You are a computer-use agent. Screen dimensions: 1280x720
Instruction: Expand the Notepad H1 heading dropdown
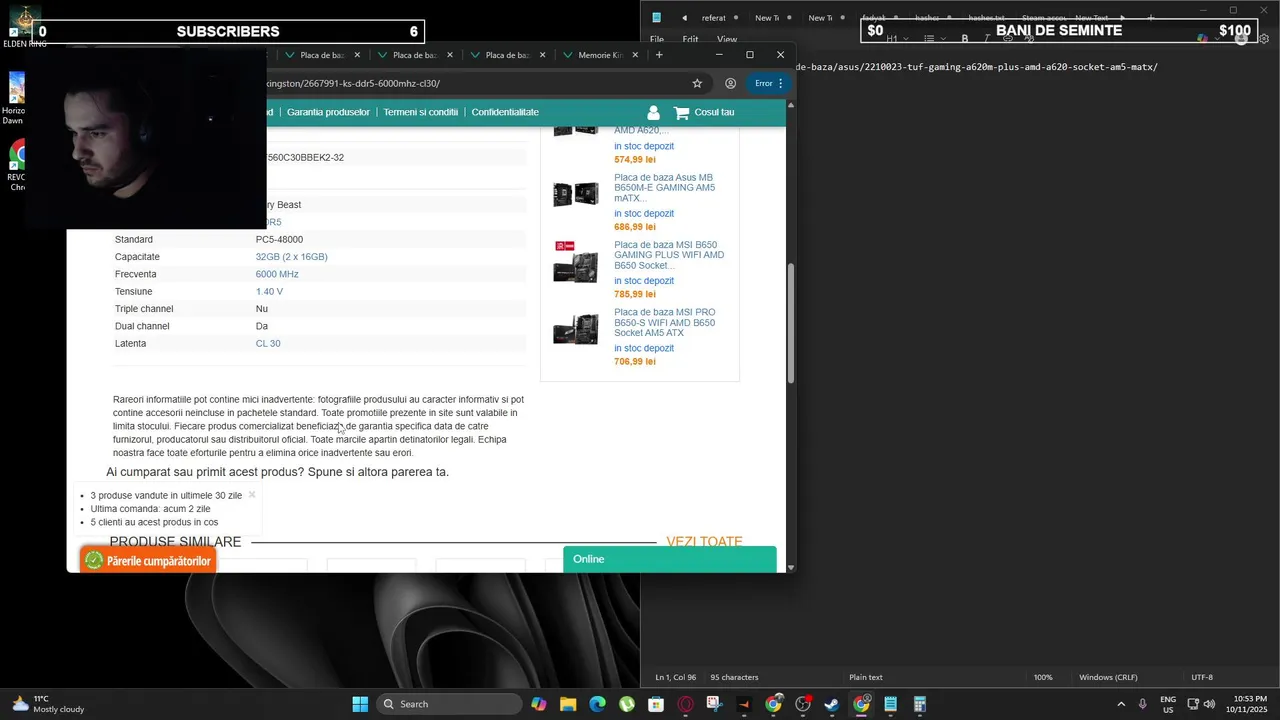pos(897,38)
